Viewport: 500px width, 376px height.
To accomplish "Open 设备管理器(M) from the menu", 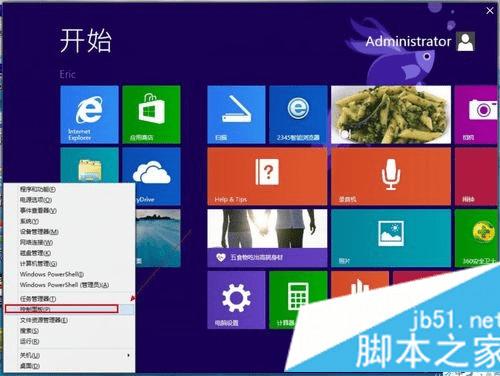I will (x=69, y=232).
